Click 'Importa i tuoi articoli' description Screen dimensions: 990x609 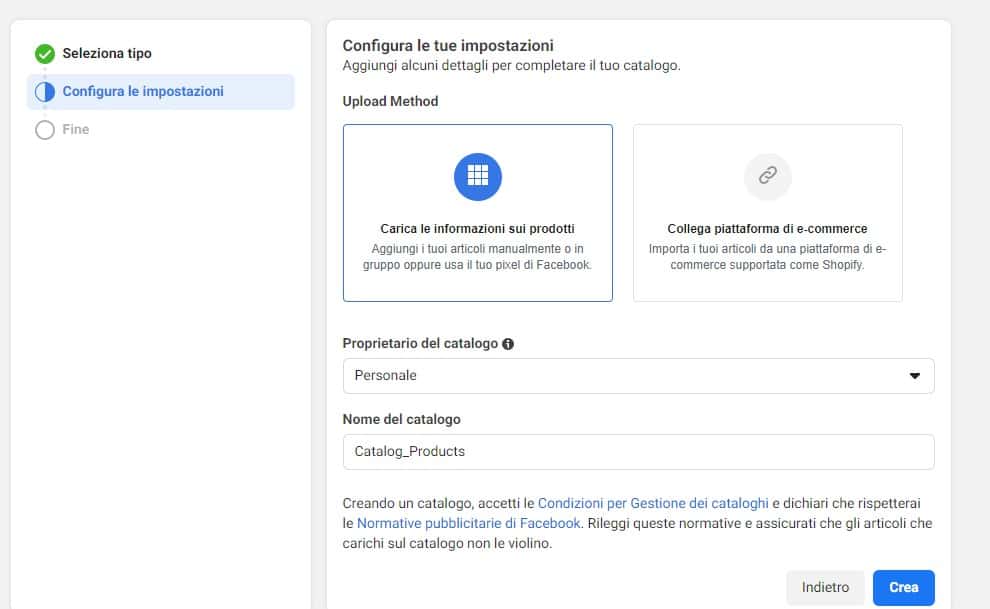(768, 257)
